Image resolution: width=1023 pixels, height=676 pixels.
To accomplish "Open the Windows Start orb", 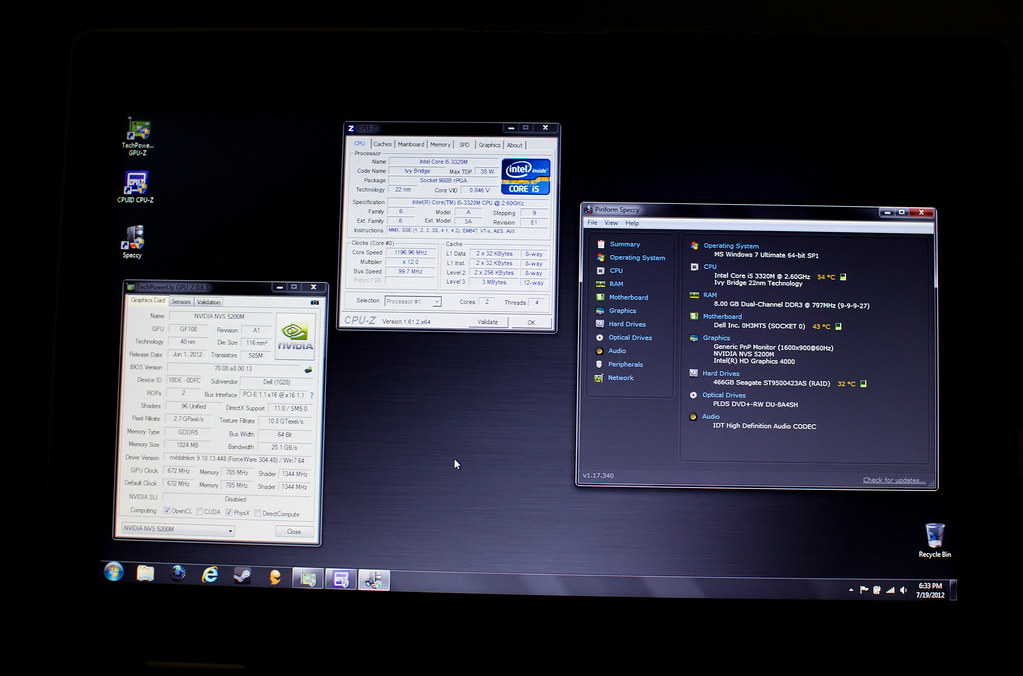I will 114,572.
